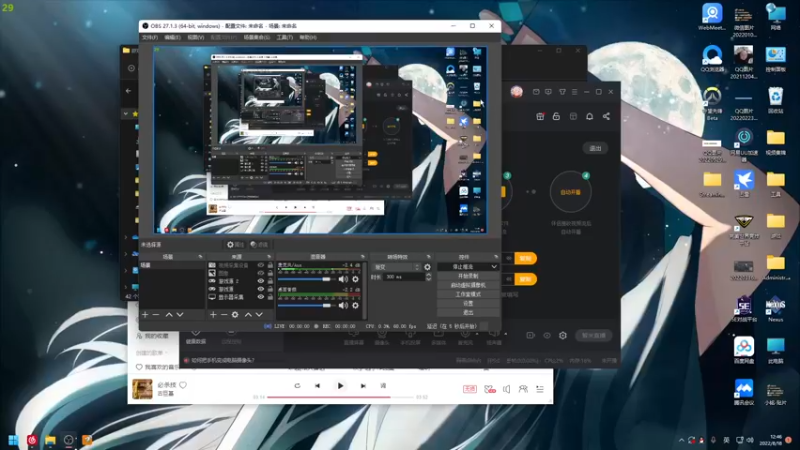Open streaming app user avatar
The image size is (800, 450).
517,92
